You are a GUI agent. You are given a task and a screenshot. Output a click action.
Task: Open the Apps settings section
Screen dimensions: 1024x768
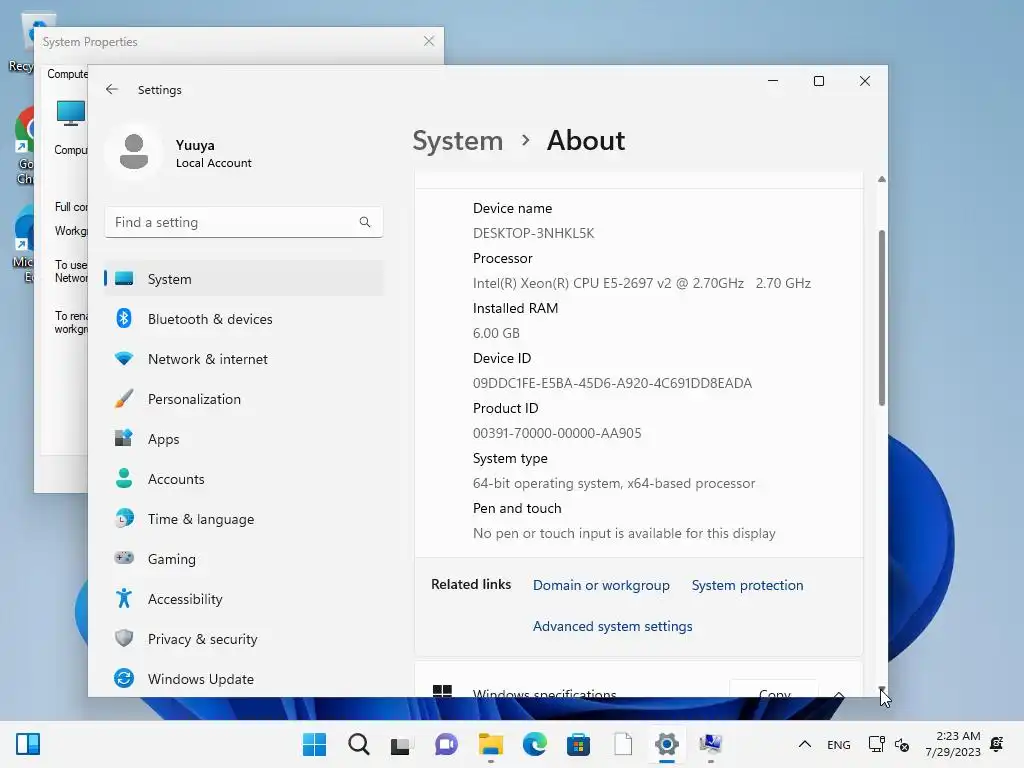(x=243, y=439)
